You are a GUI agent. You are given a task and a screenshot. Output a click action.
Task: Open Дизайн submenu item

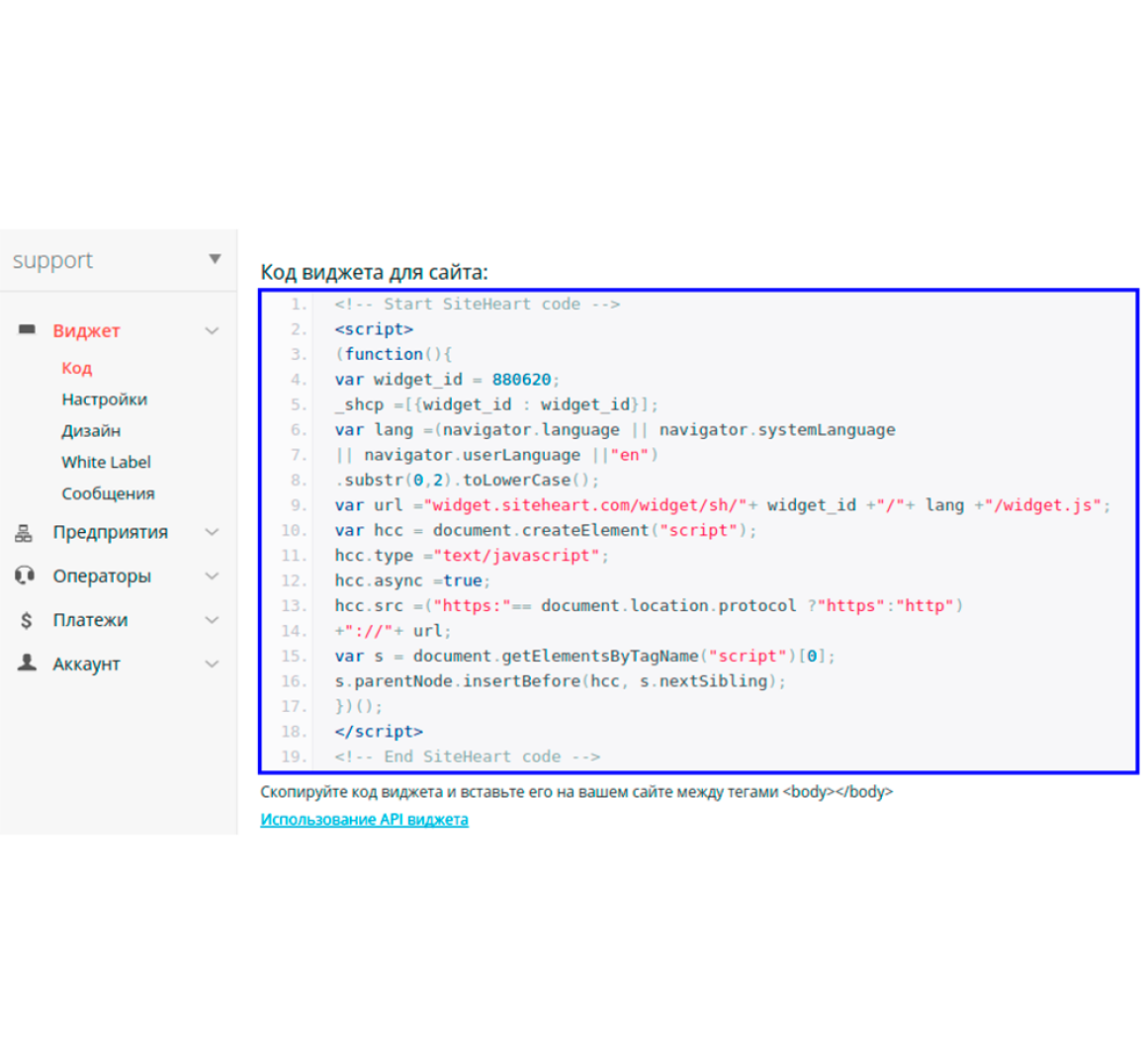pos(91,430)
